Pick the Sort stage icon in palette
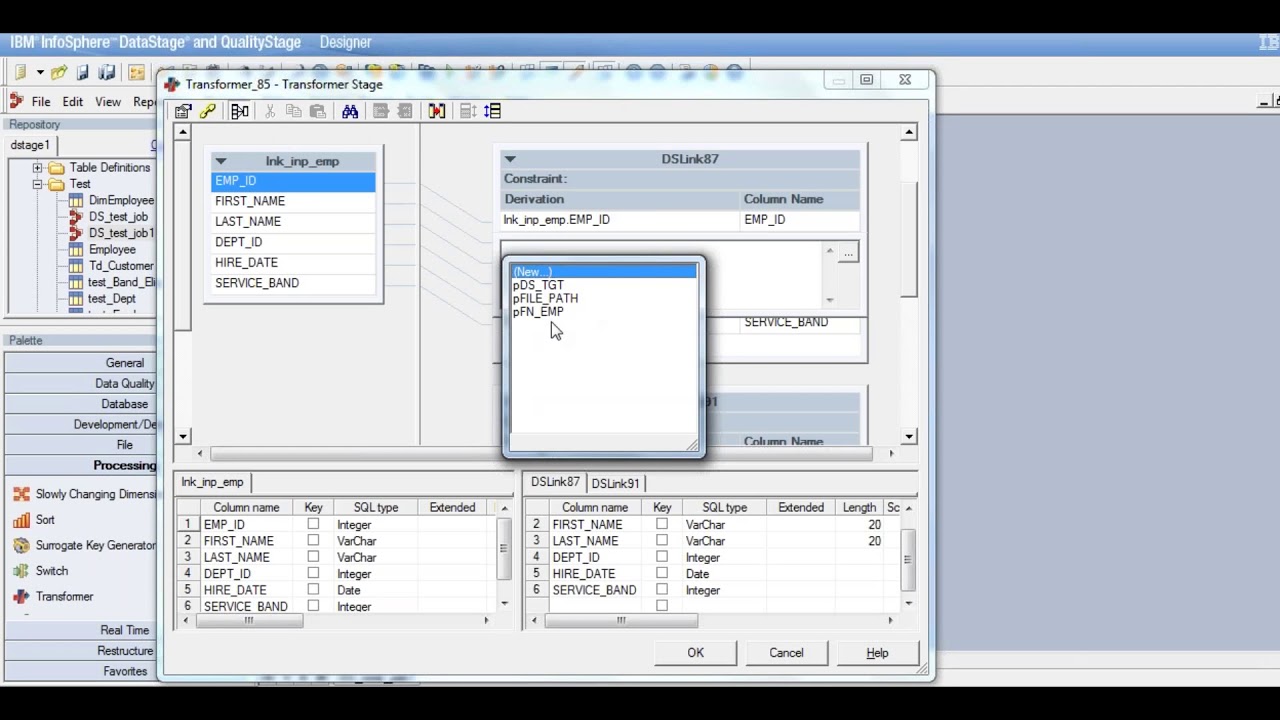 click(x=21, y=520)
